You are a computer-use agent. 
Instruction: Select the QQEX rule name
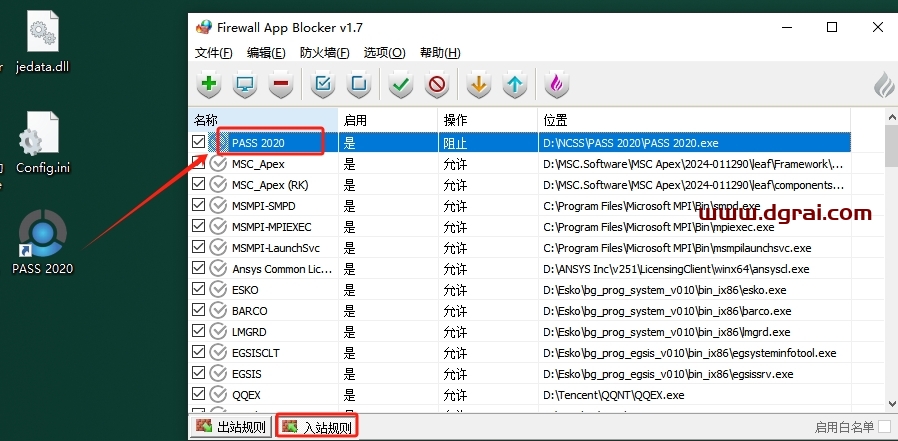point(247,395)
